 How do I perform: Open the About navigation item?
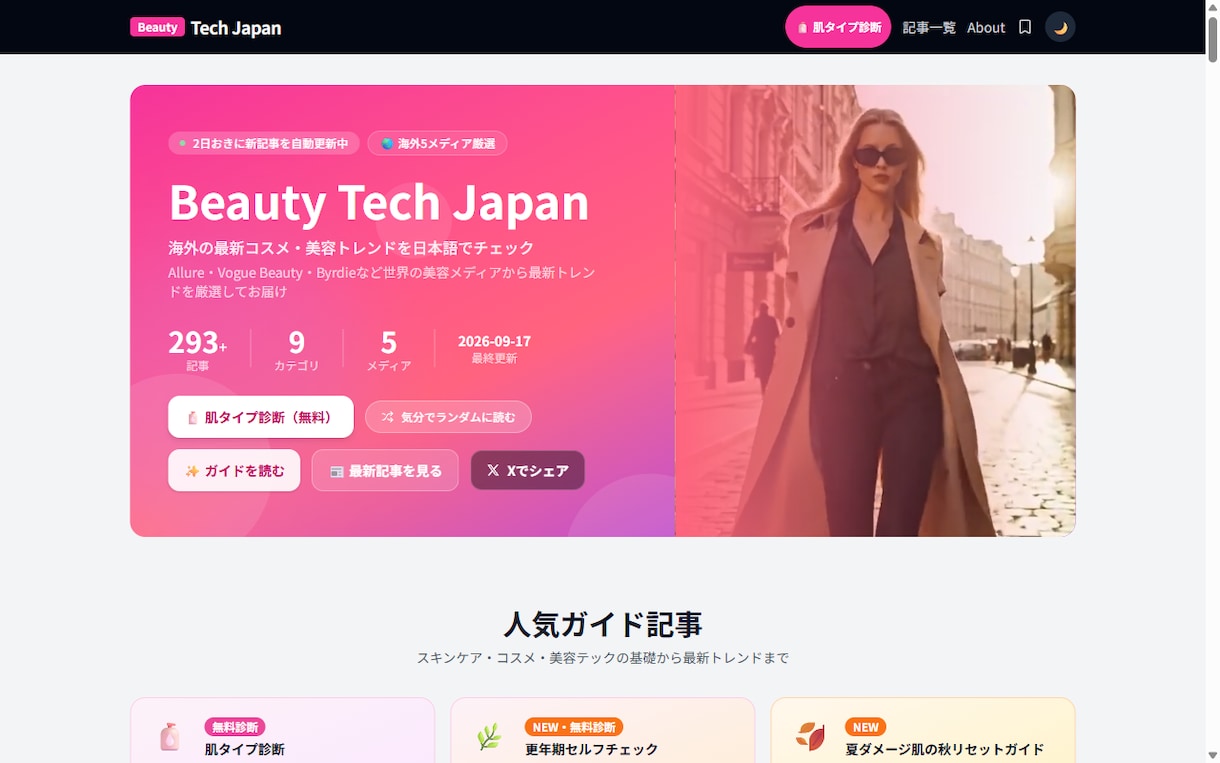click(x=986, y=27)
